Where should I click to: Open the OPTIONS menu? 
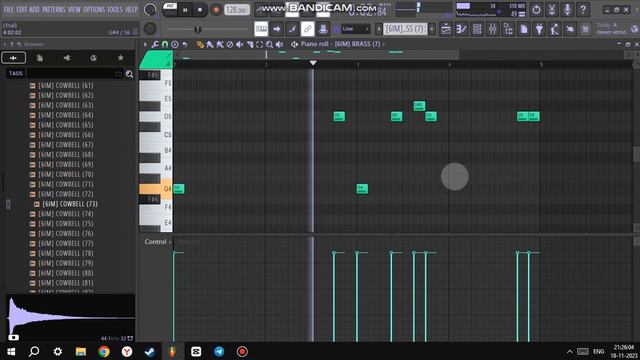point(94,9)
